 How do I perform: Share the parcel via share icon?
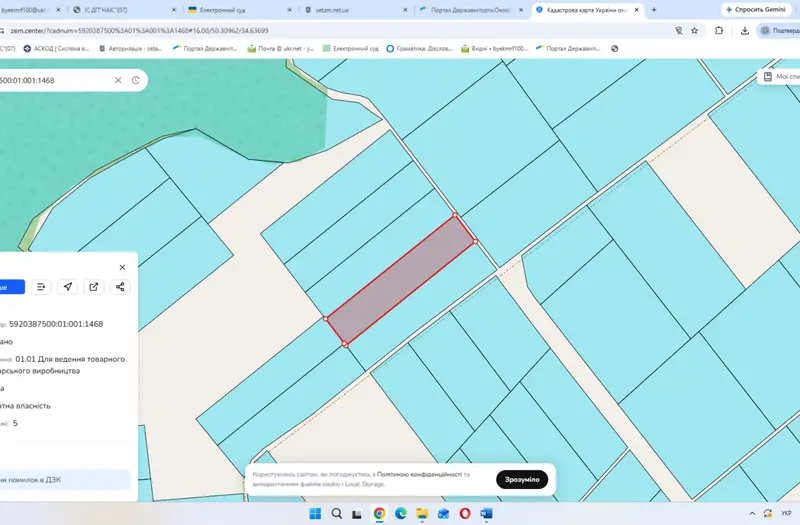(x=120, y=287)
